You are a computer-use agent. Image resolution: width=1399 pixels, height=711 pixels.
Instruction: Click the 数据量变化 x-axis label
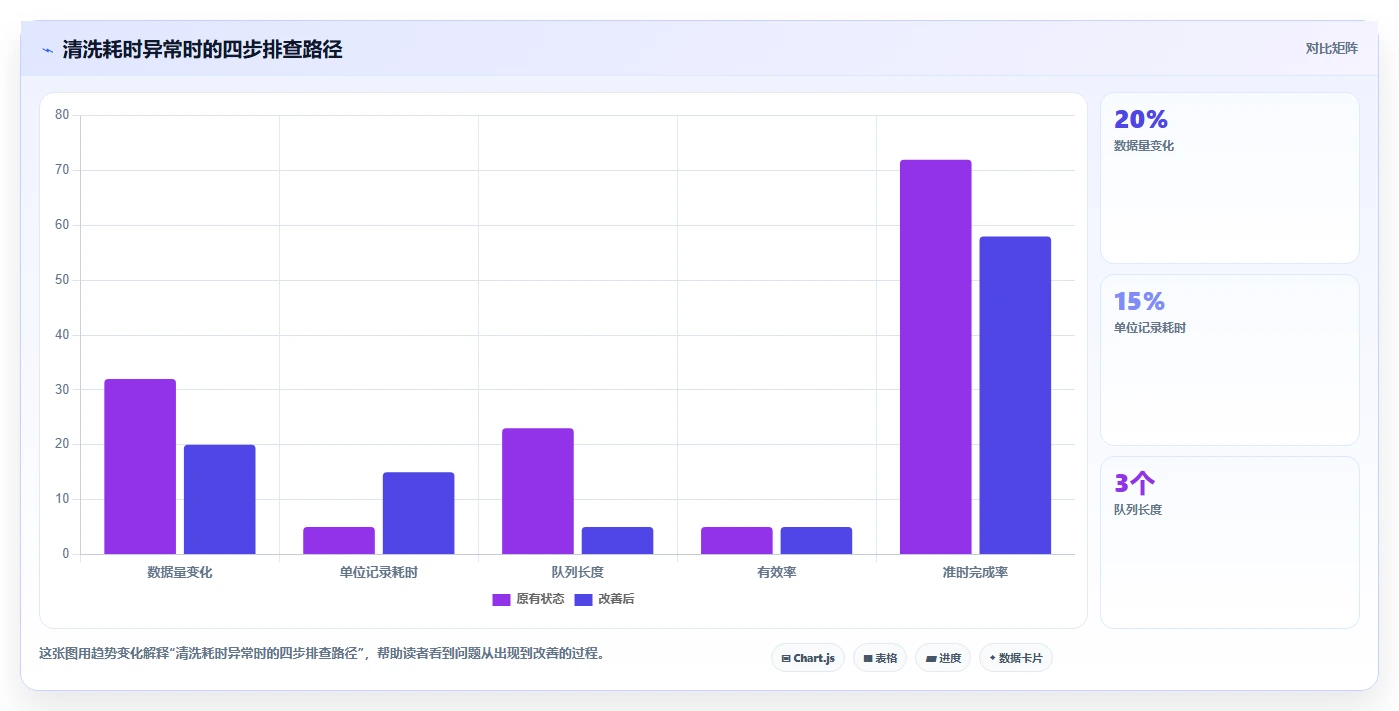[180, 572]
